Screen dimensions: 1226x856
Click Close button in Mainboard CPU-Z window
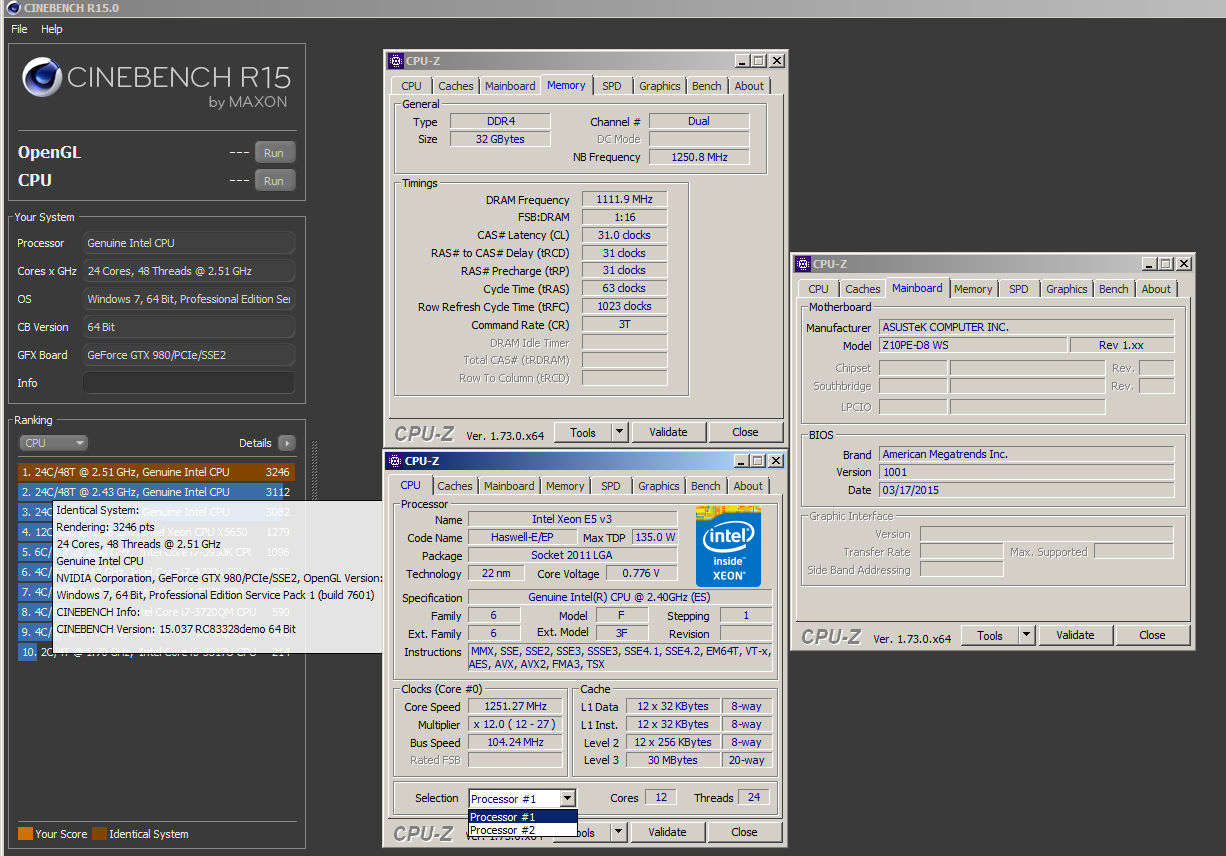pos(1152,635)
